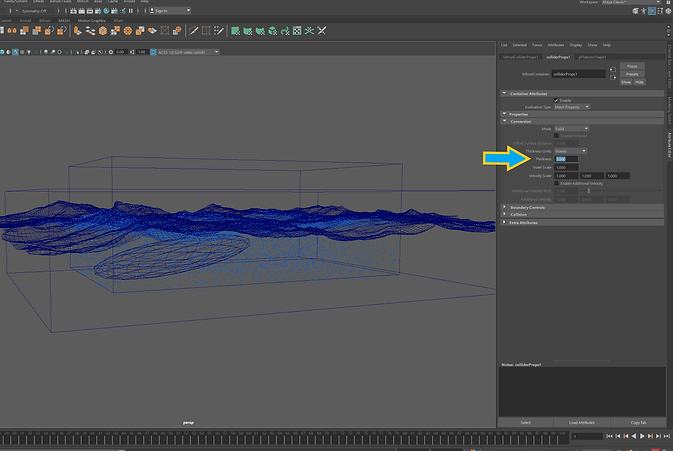673x451 pixels.
Task: Open the Thickness Units dropdown
Action: pyautogui.click(x=570, y=151)
